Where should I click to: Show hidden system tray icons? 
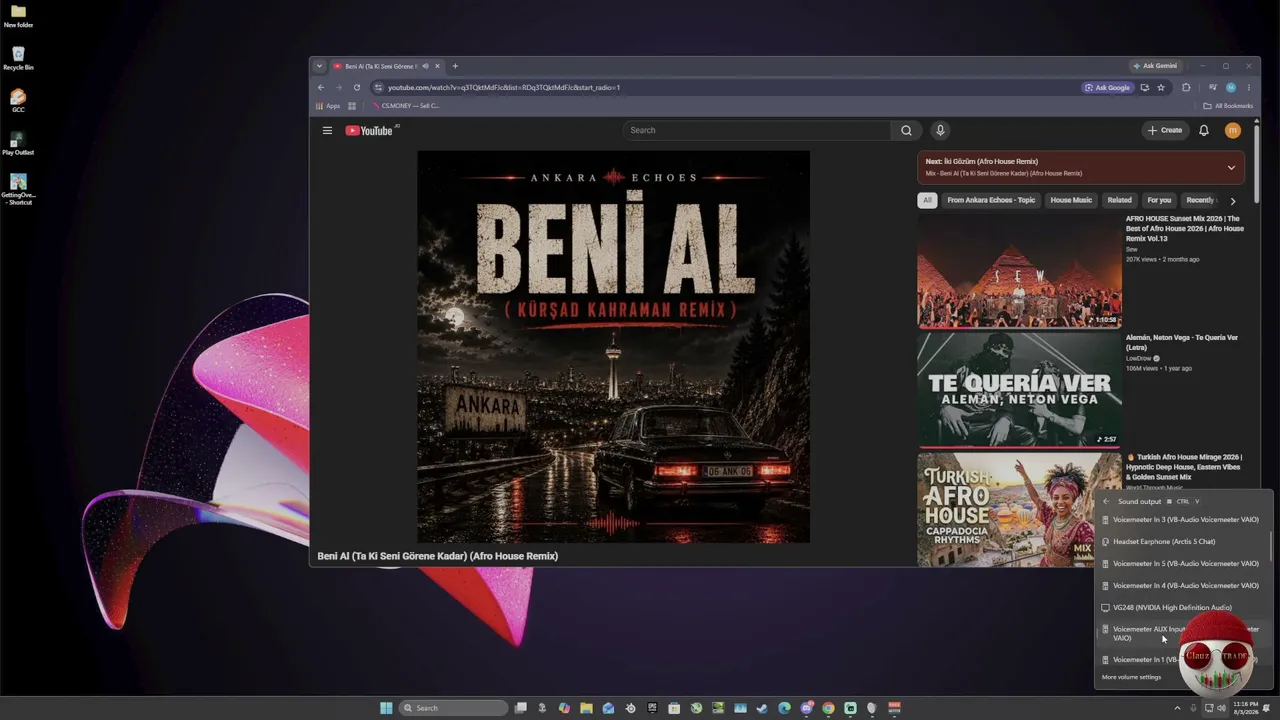pyautogui.click(x=1177, y=708)
